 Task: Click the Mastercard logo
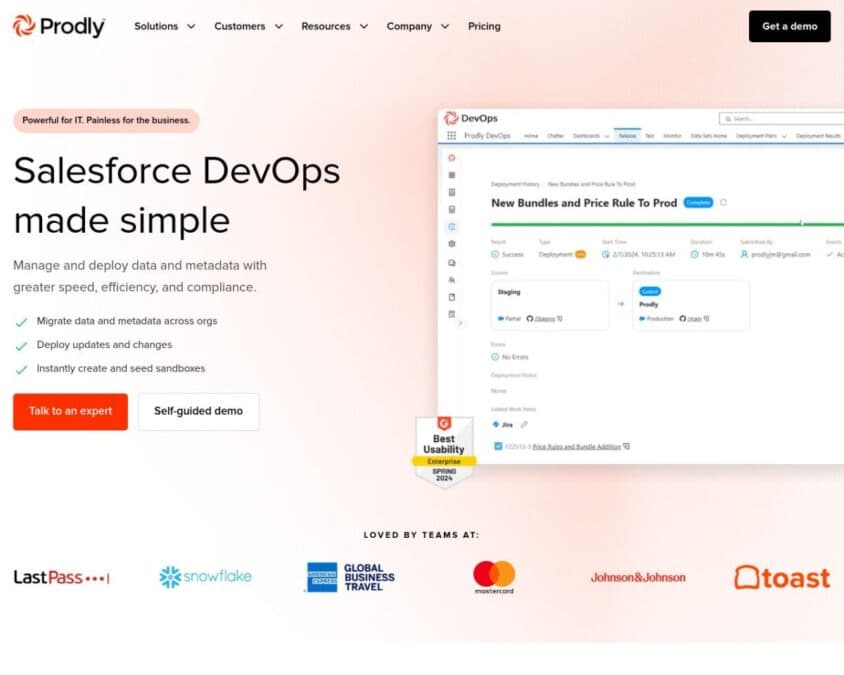coord(494,577)
